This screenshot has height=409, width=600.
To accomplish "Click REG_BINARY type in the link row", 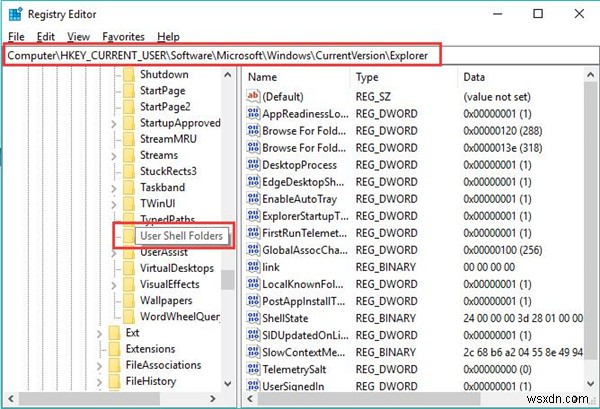I will (386, 267).
